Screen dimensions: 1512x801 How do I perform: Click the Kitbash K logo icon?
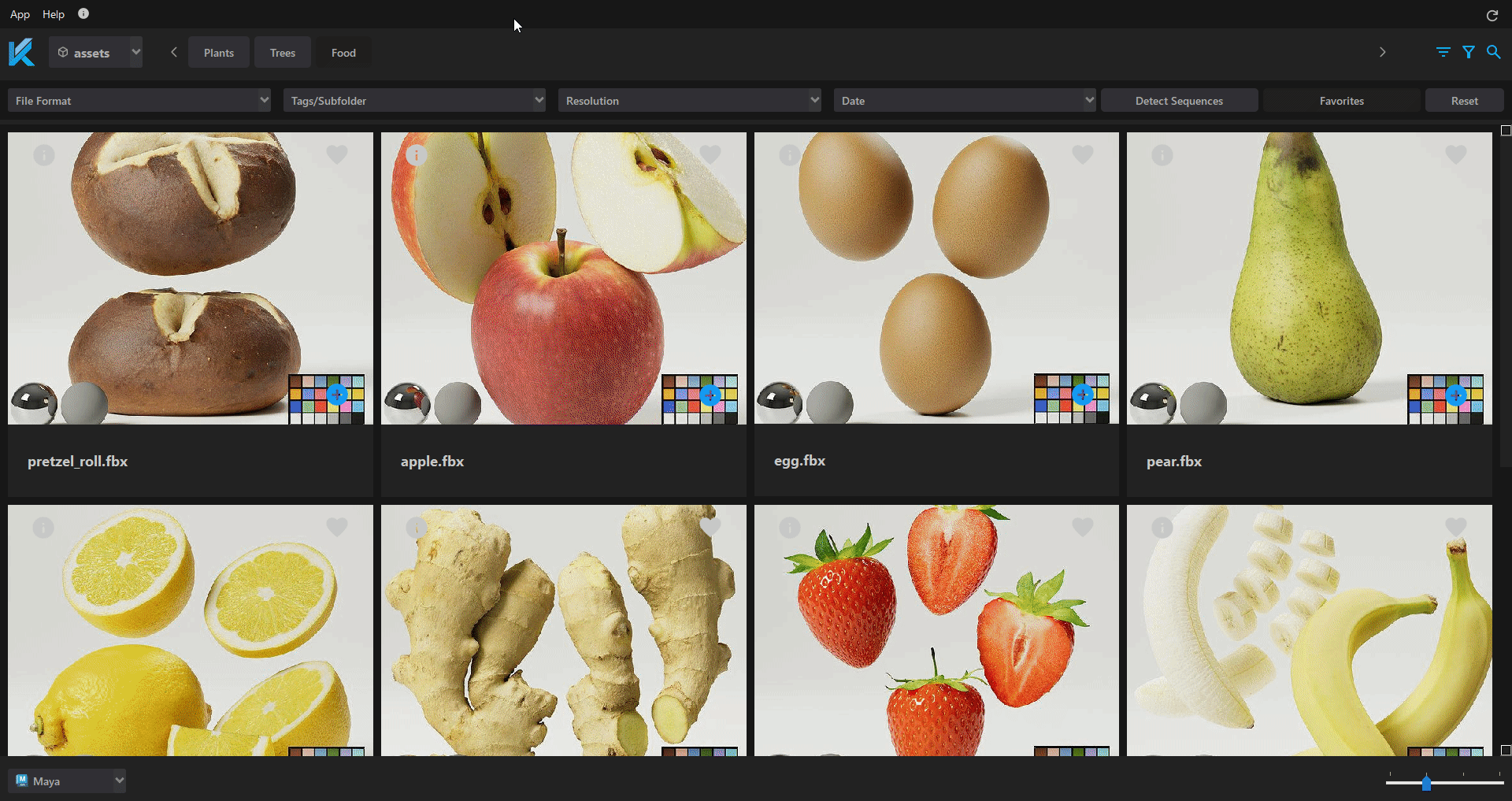pos(21,53)
